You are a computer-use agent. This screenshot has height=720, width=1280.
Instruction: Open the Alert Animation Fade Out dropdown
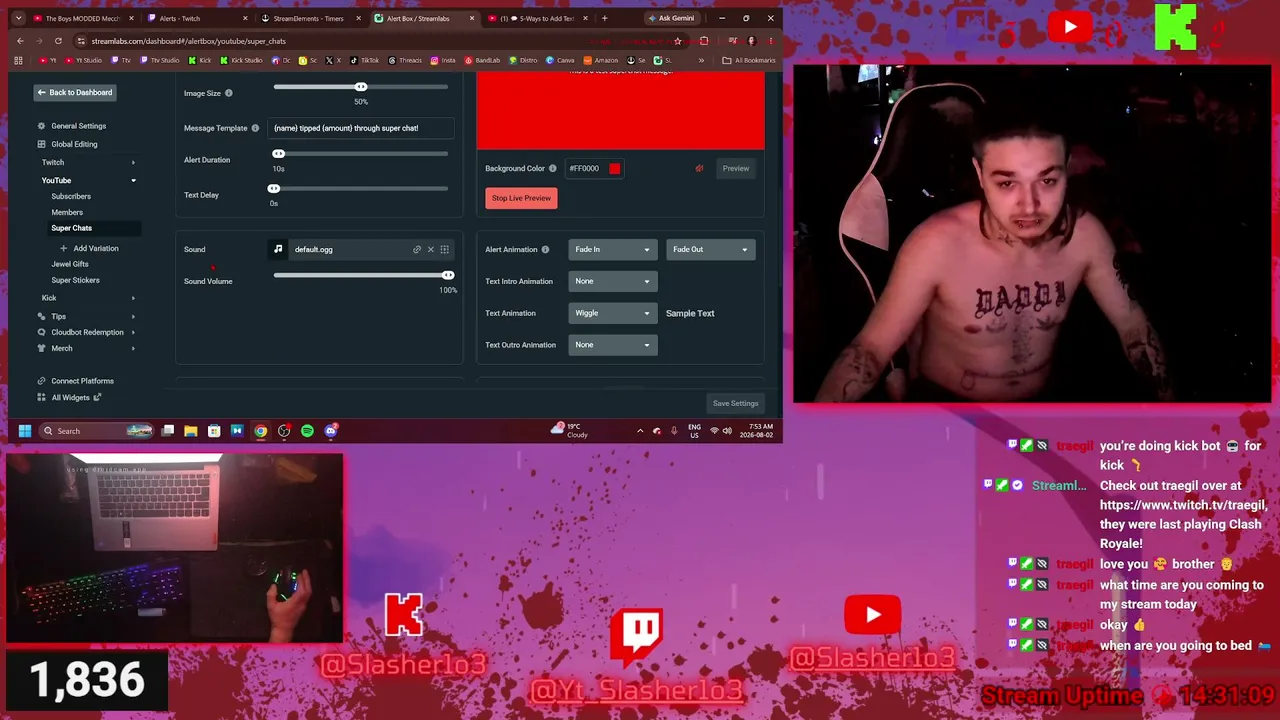click(x=710, y=249)
